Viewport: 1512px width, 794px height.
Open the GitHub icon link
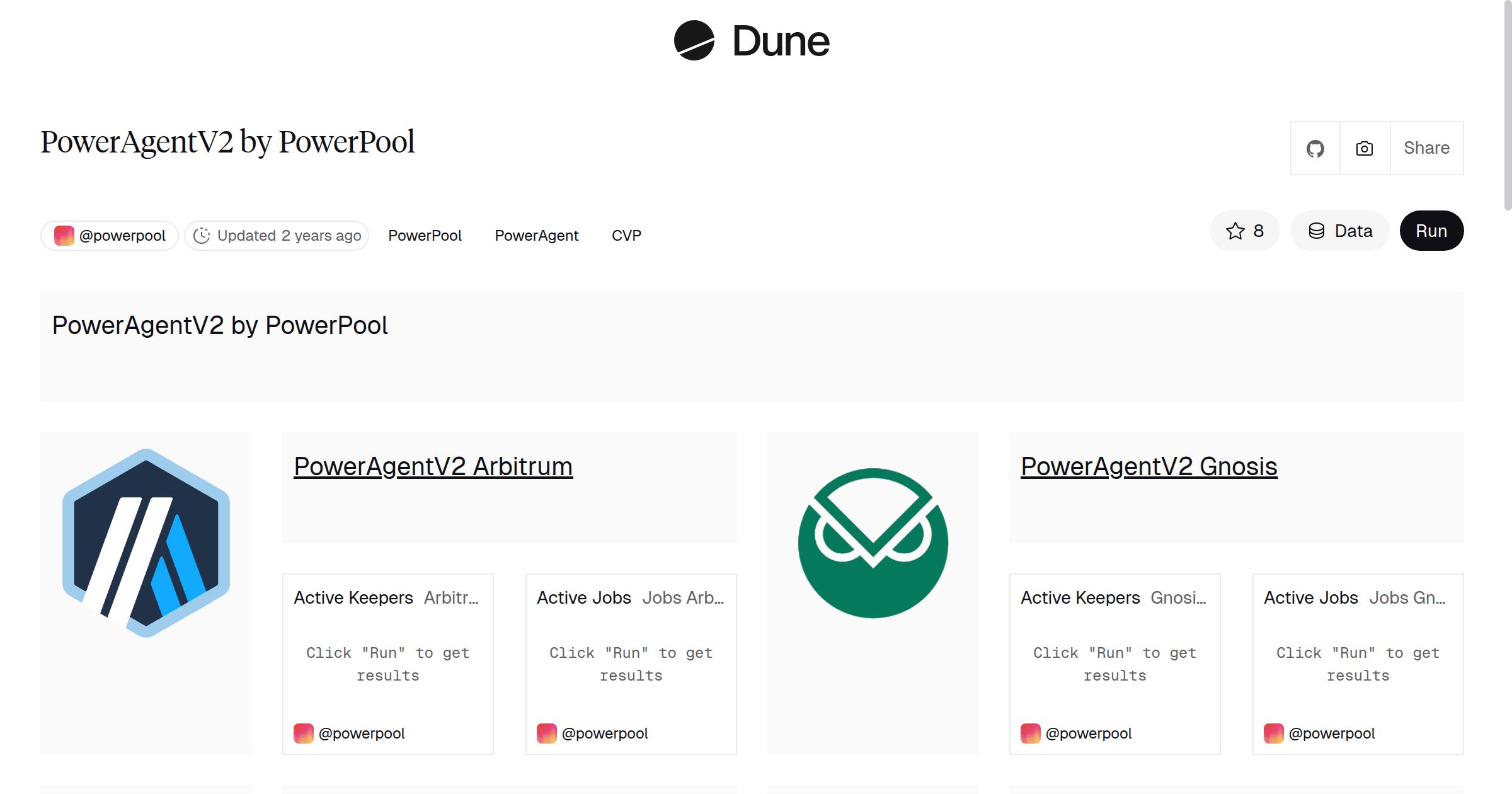pyautogui.click(x=1315, y=147)
